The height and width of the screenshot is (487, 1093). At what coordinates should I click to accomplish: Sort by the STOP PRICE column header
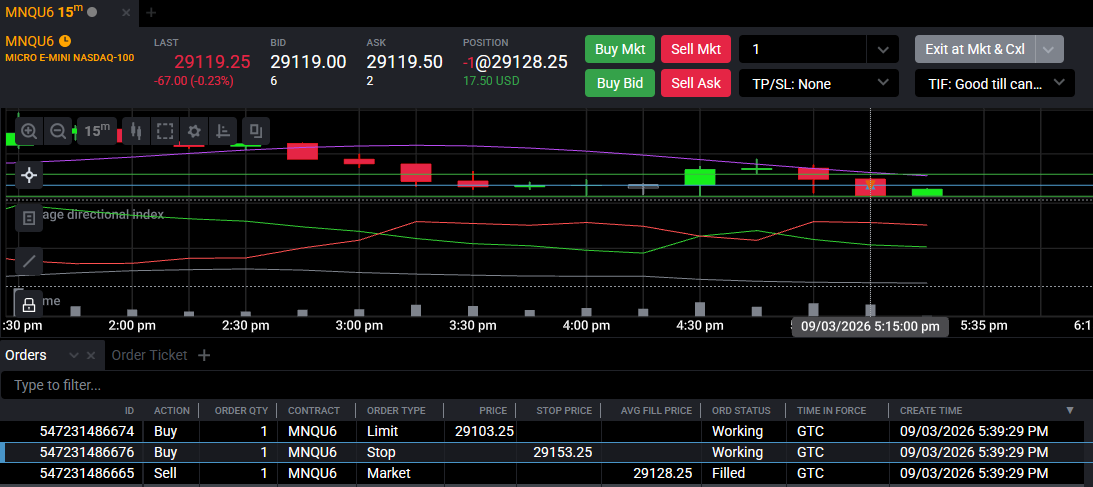(x=565, y=410)
